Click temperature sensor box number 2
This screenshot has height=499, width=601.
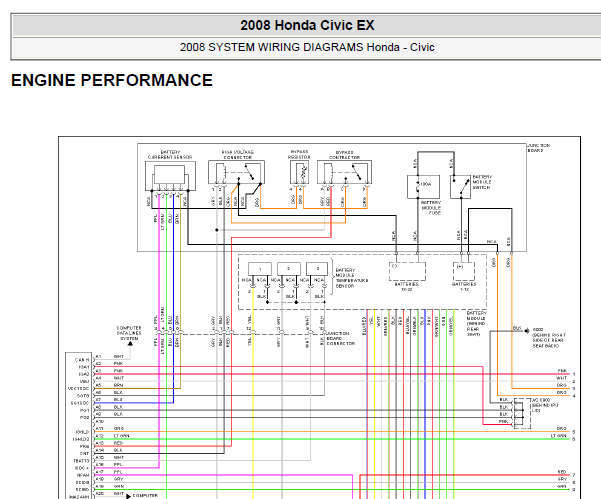289,269
